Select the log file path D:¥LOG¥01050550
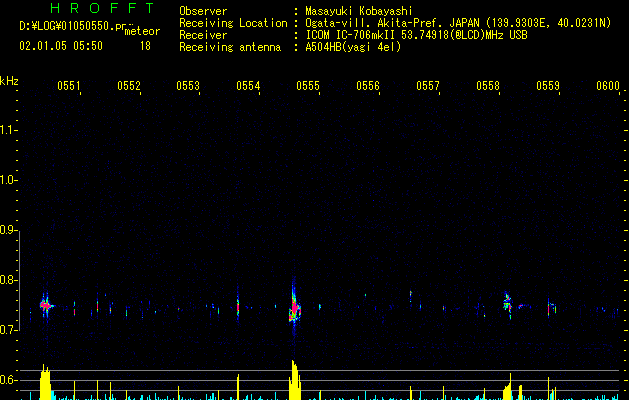Image resolution: width=629 pixels, height=400 pixels. tap(67, 26)
